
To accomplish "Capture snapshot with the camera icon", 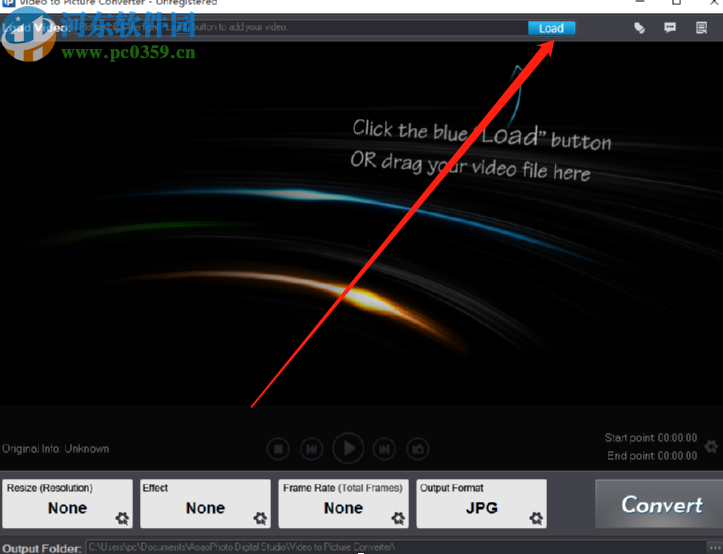I will click(x=418, y=449).
